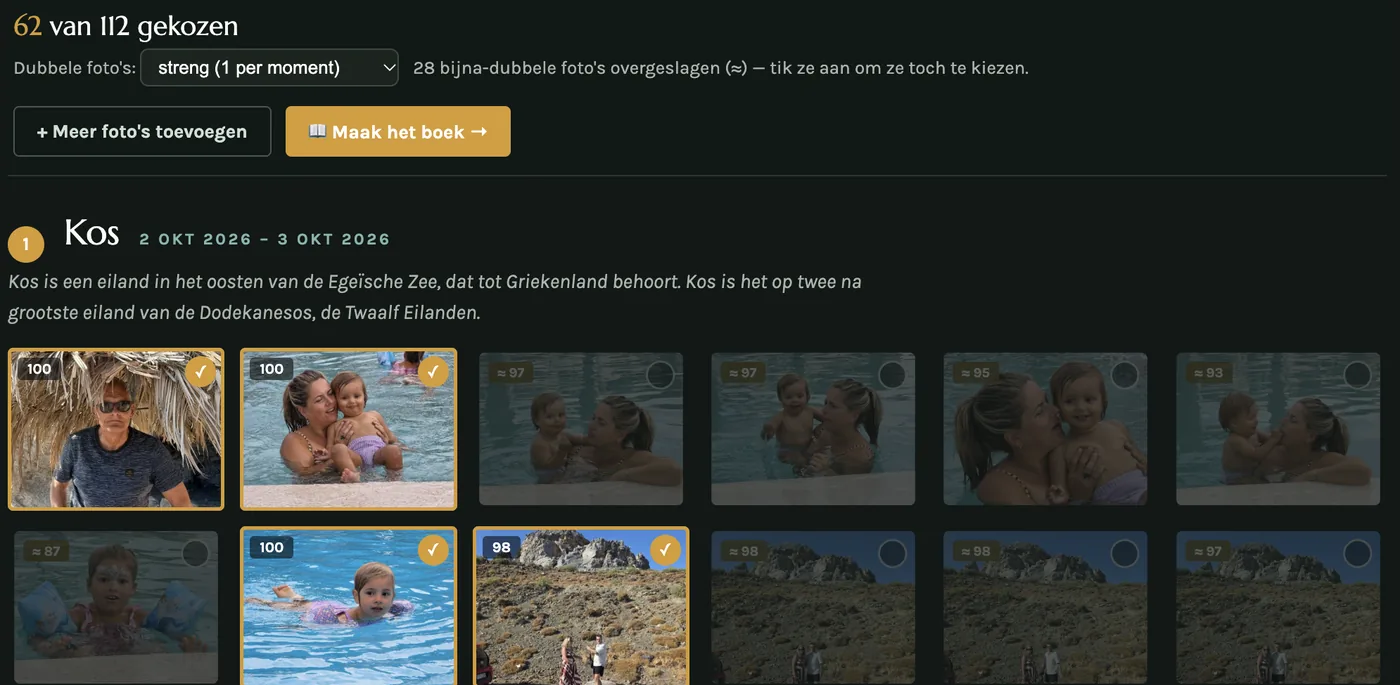Click the "62 van 112 gekozen" counter
Viewport: 1400px width, 685px height.
pyautogui.click(x=126, y=26)
